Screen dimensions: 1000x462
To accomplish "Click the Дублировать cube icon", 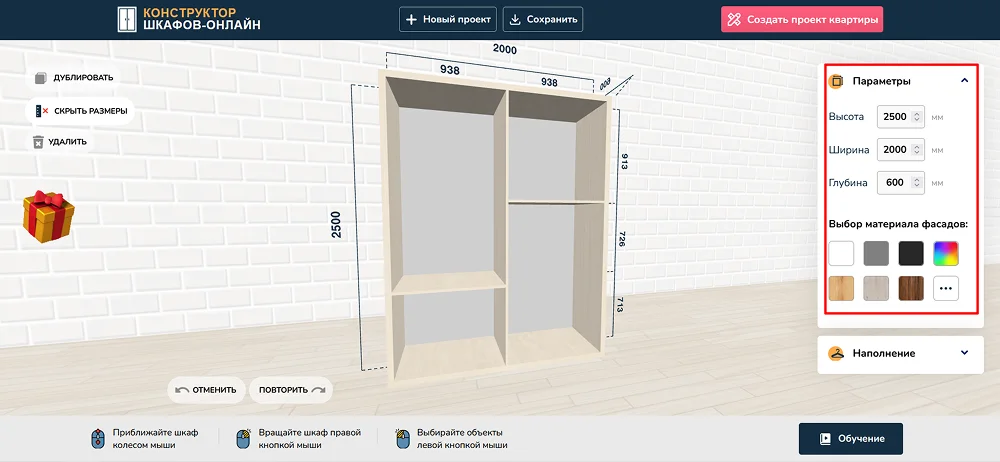I will [x=41, y=78].
